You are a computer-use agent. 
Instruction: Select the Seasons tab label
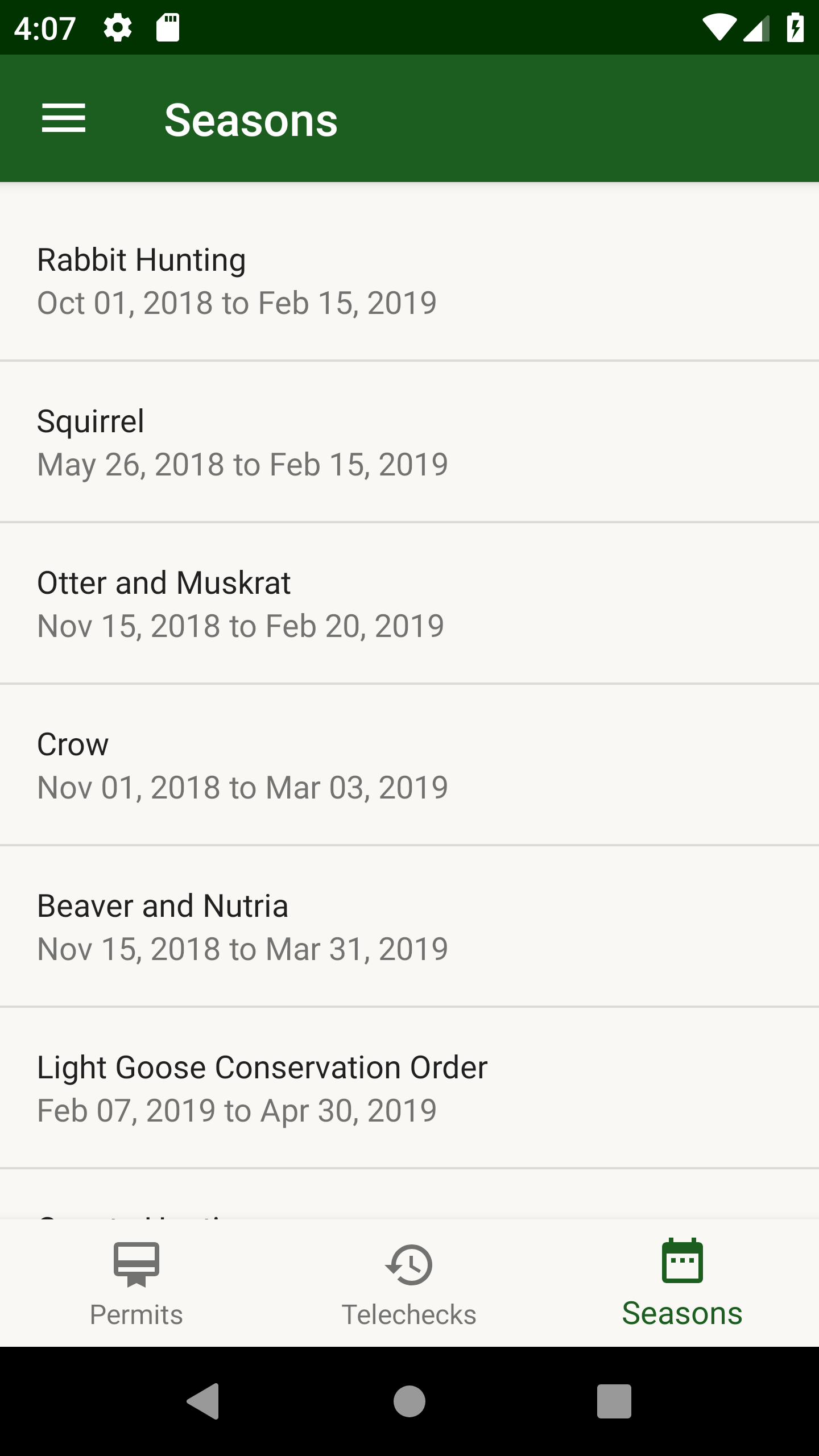pos(682,1313)
